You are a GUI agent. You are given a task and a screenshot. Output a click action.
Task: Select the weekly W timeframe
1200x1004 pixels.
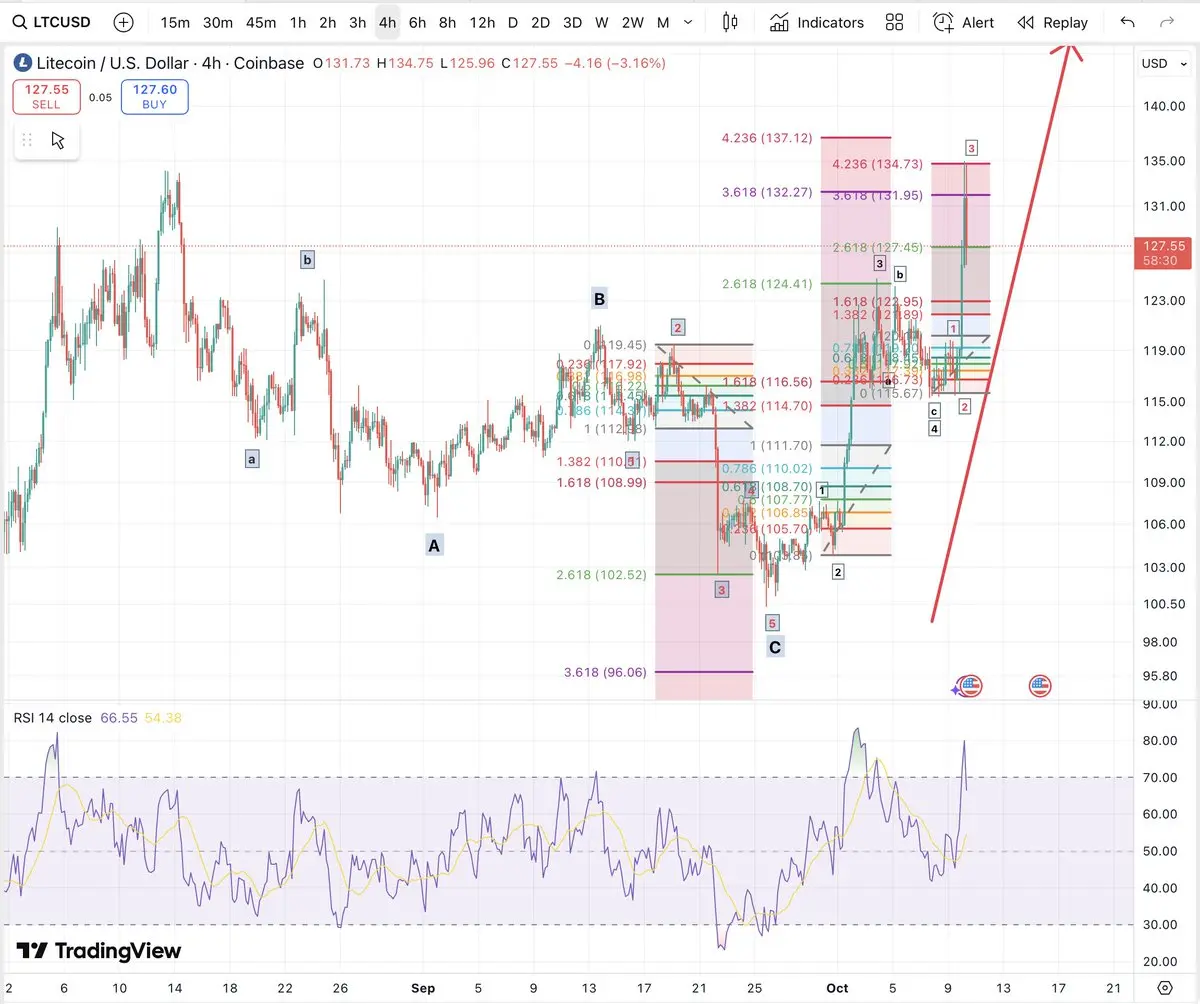601,22
